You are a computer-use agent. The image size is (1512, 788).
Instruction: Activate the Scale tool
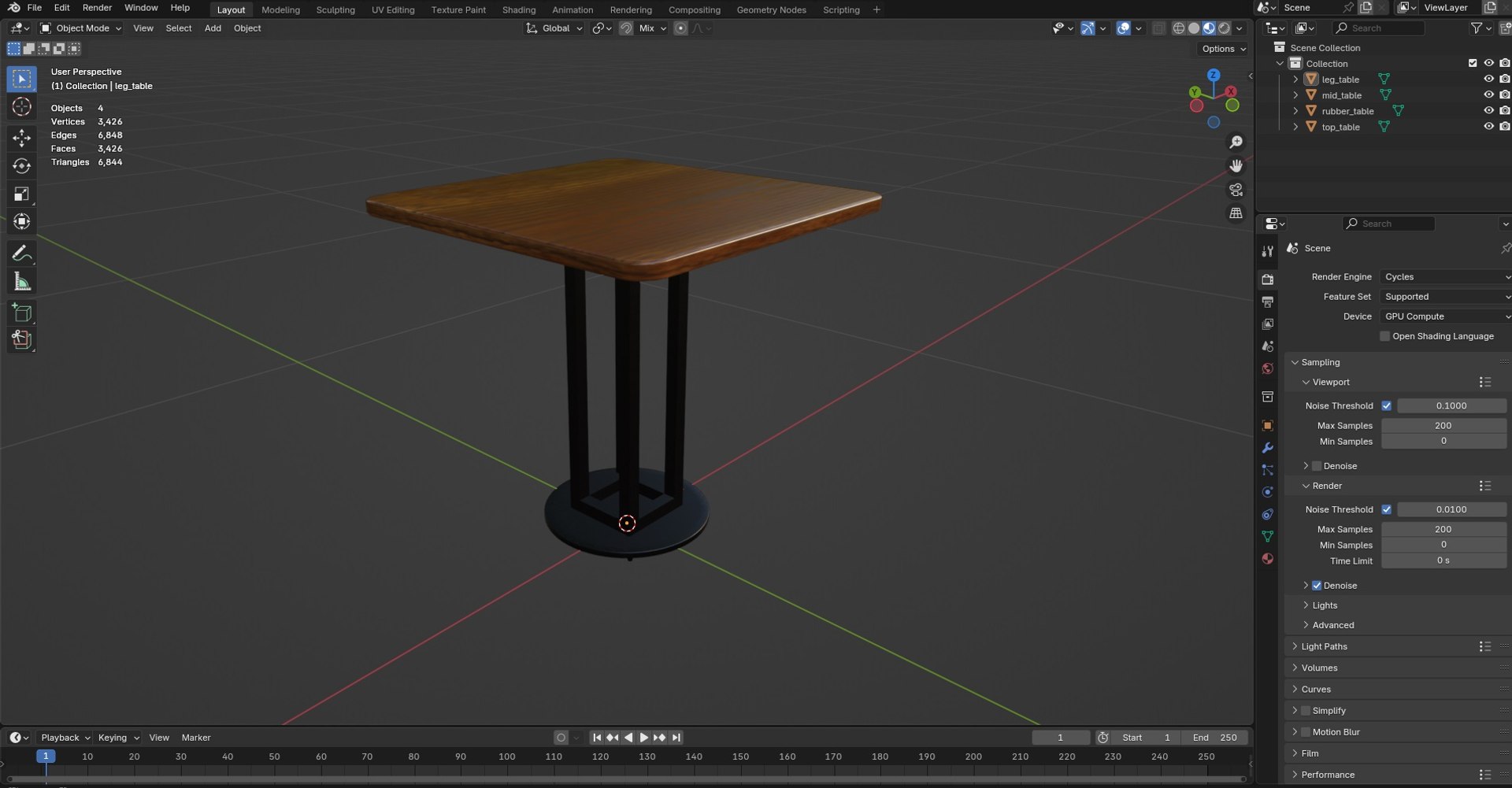point(22,194)
